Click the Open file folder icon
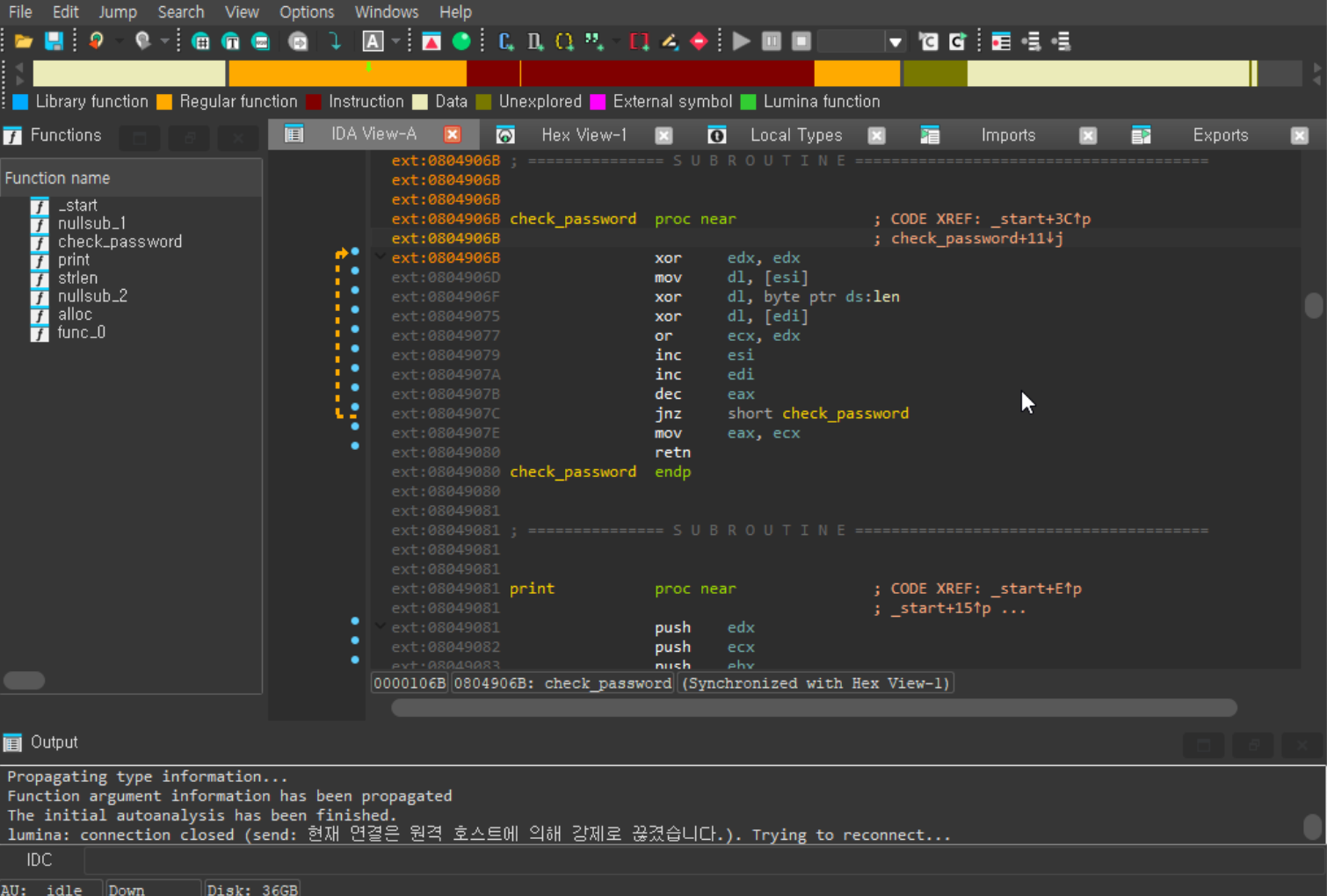 [x=24, y=41]
